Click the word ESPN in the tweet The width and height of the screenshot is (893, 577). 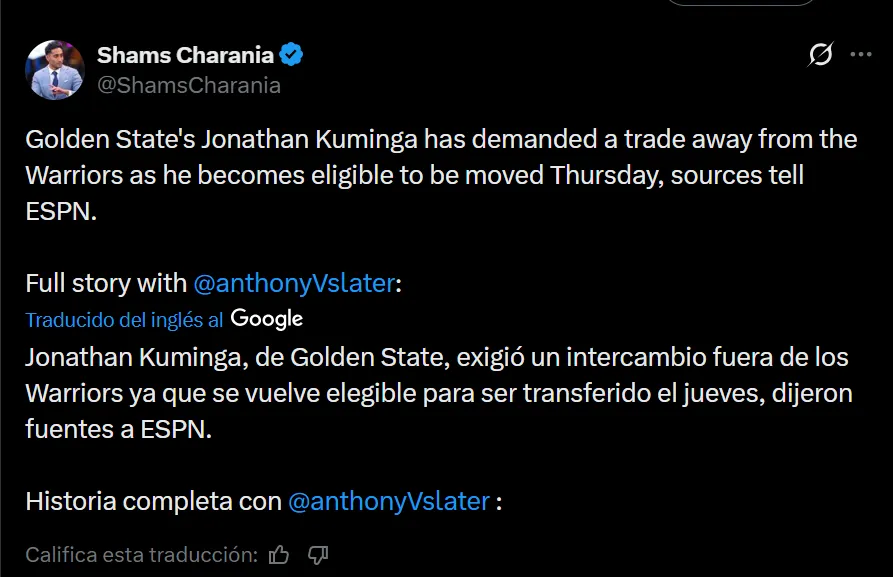[x=59, y=212]
